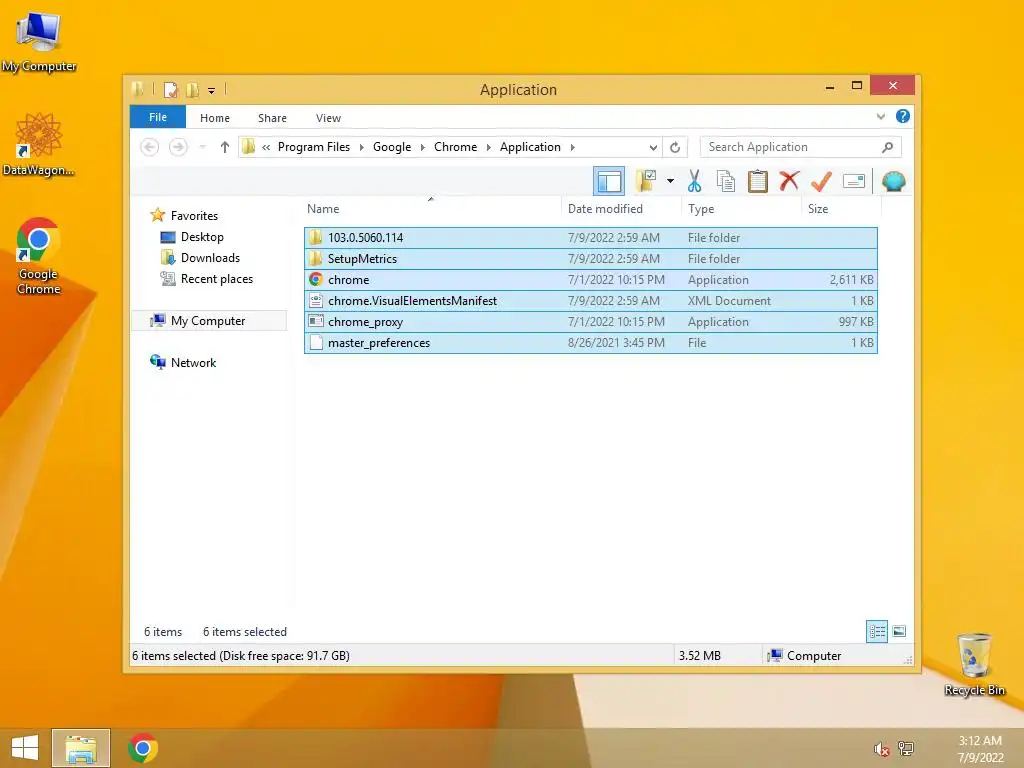Click the help question mark icon
This screenshot has height=768, width=1024.
903,116
